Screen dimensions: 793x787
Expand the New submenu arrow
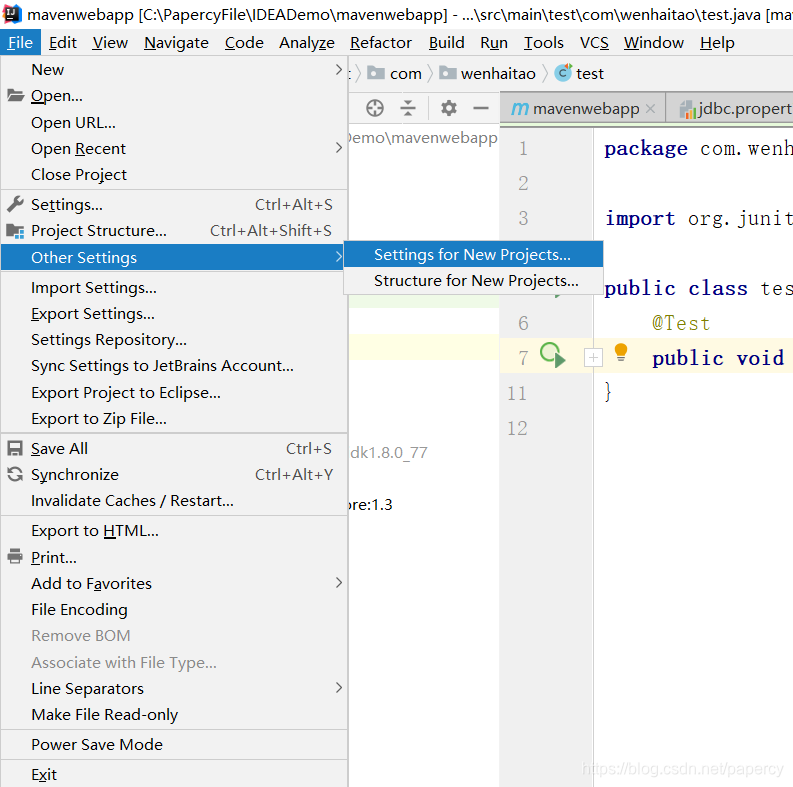point(339,69)
